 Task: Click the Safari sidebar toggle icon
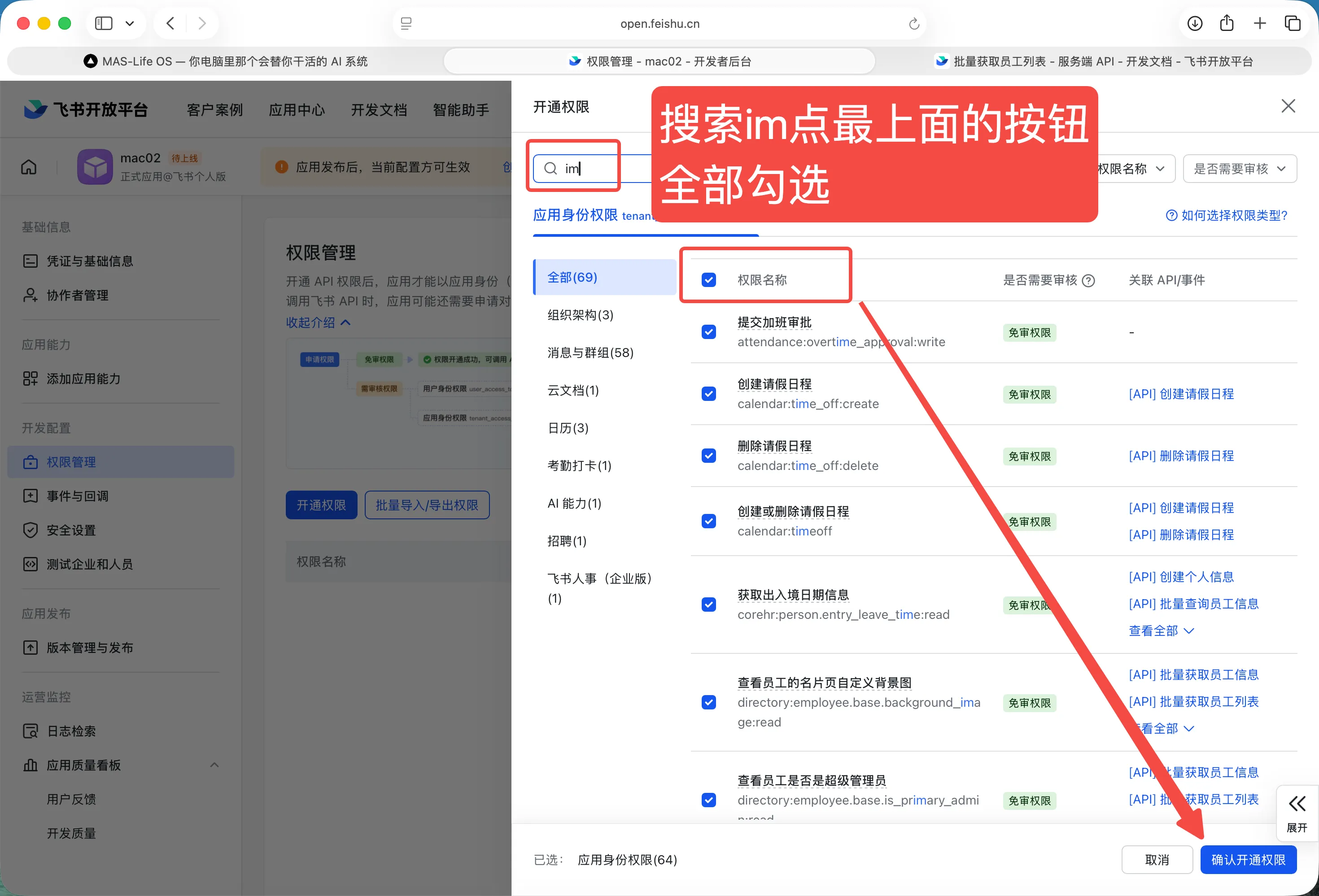[103, 23]
